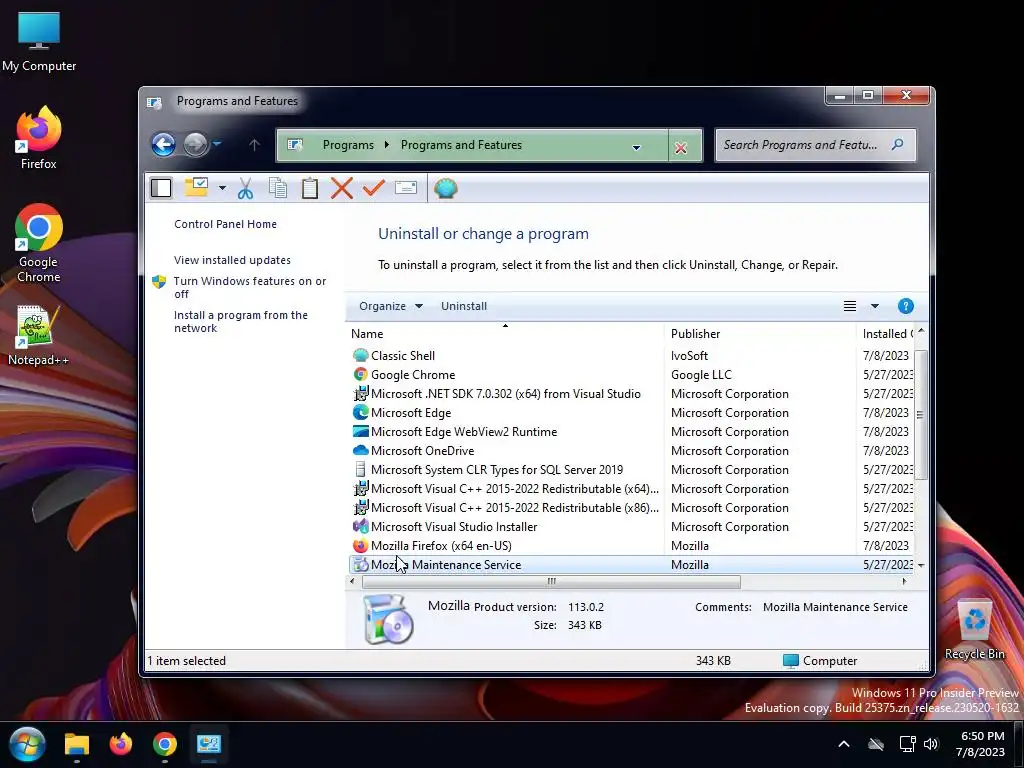The image size is (1024, 768).
Task: Open File Explorer from taskbar
Action: coord(76,744)
